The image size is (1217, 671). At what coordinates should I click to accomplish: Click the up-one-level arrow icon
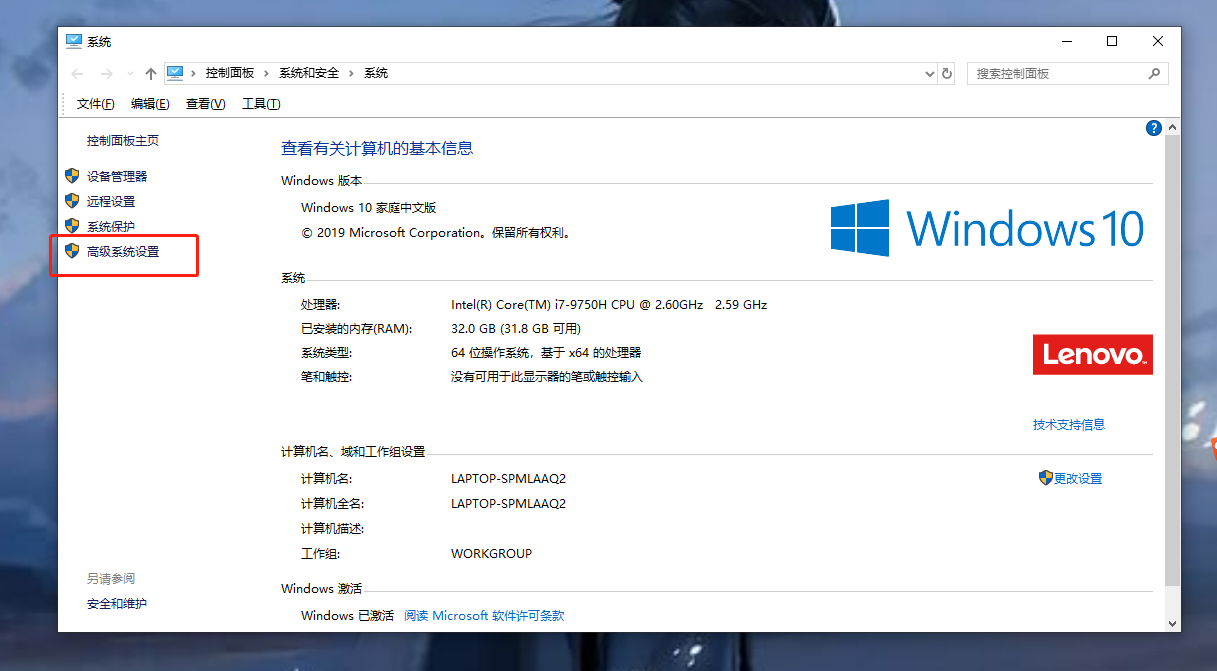(151, 74)
